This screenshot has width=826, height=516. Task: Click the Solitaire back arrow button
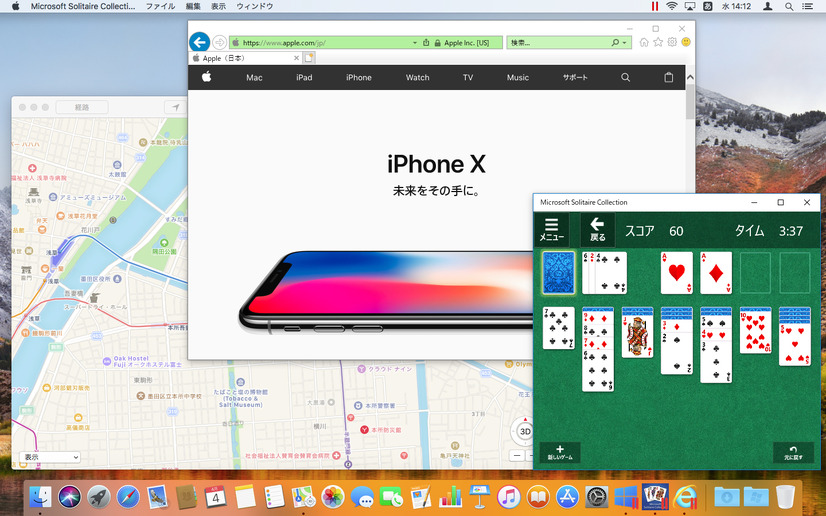tap(597, 230)
